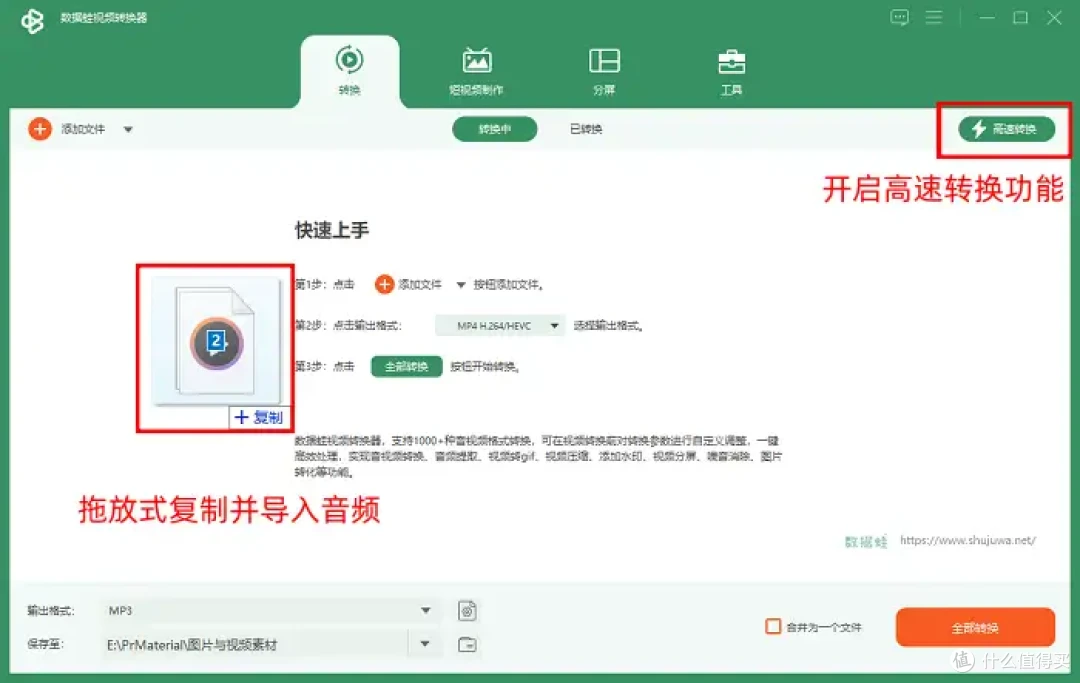The image size is (1080, 683).
Task: Enable 高速转换 high-speed conversion button
Action: pos(1006,129)
